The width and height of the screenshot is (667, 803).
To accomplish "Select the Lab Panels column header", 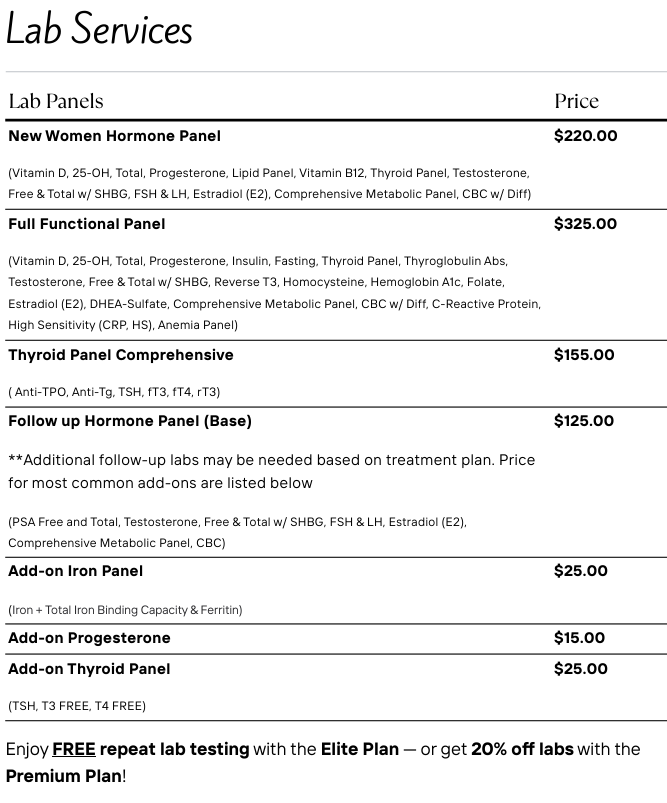I will coord(56,101).
